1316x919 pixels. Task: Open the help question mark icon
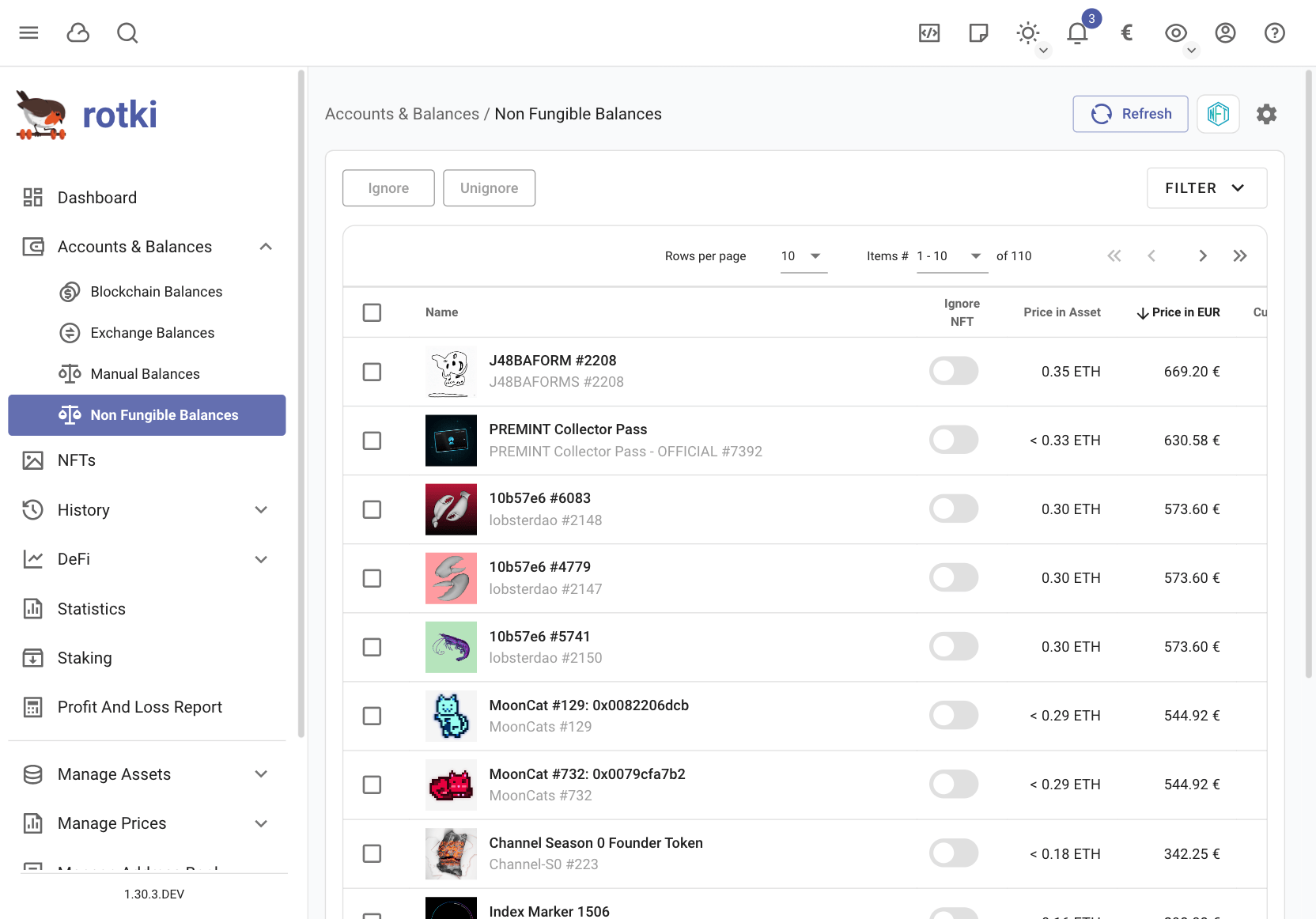[x=1275, y=32]
